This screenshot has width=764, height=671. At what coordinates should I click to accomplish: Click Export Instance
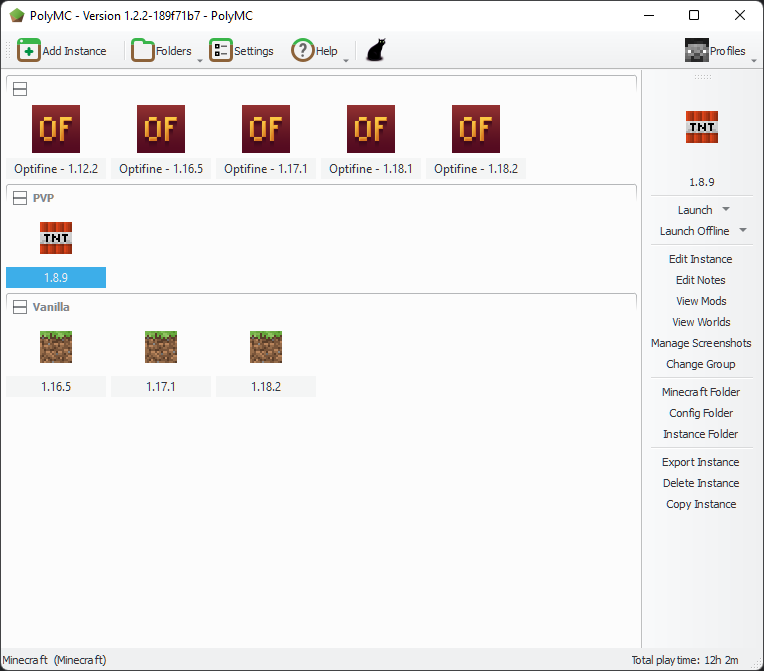tap(701, 462)
